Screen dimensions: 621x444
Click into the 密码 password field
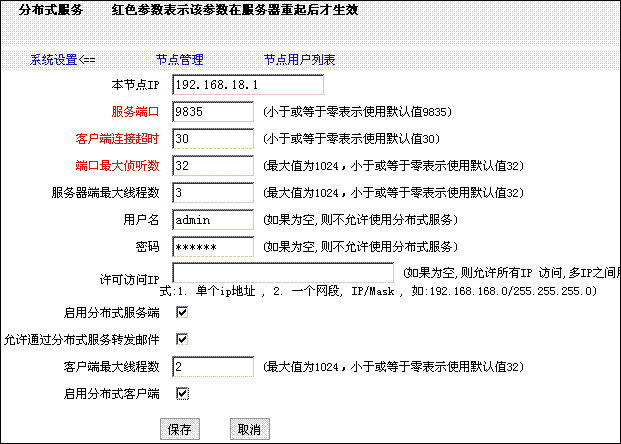pos(213,246)
